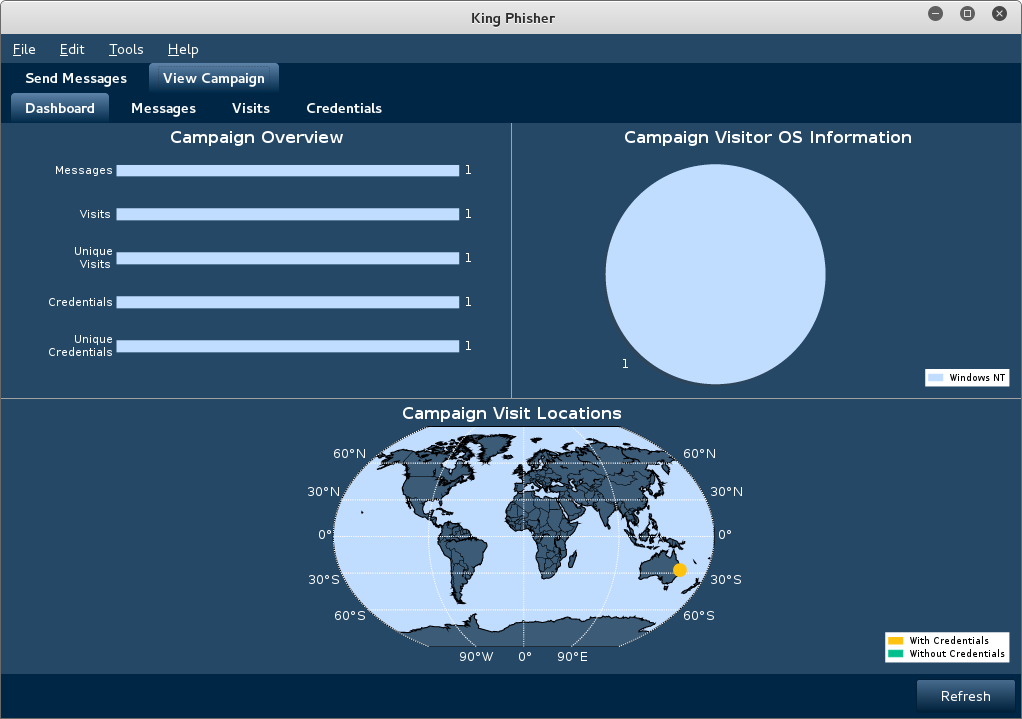Click the King Phisher window title
Screen dimensions: 1022x719
pyautogui.click(x=513, y=18)
